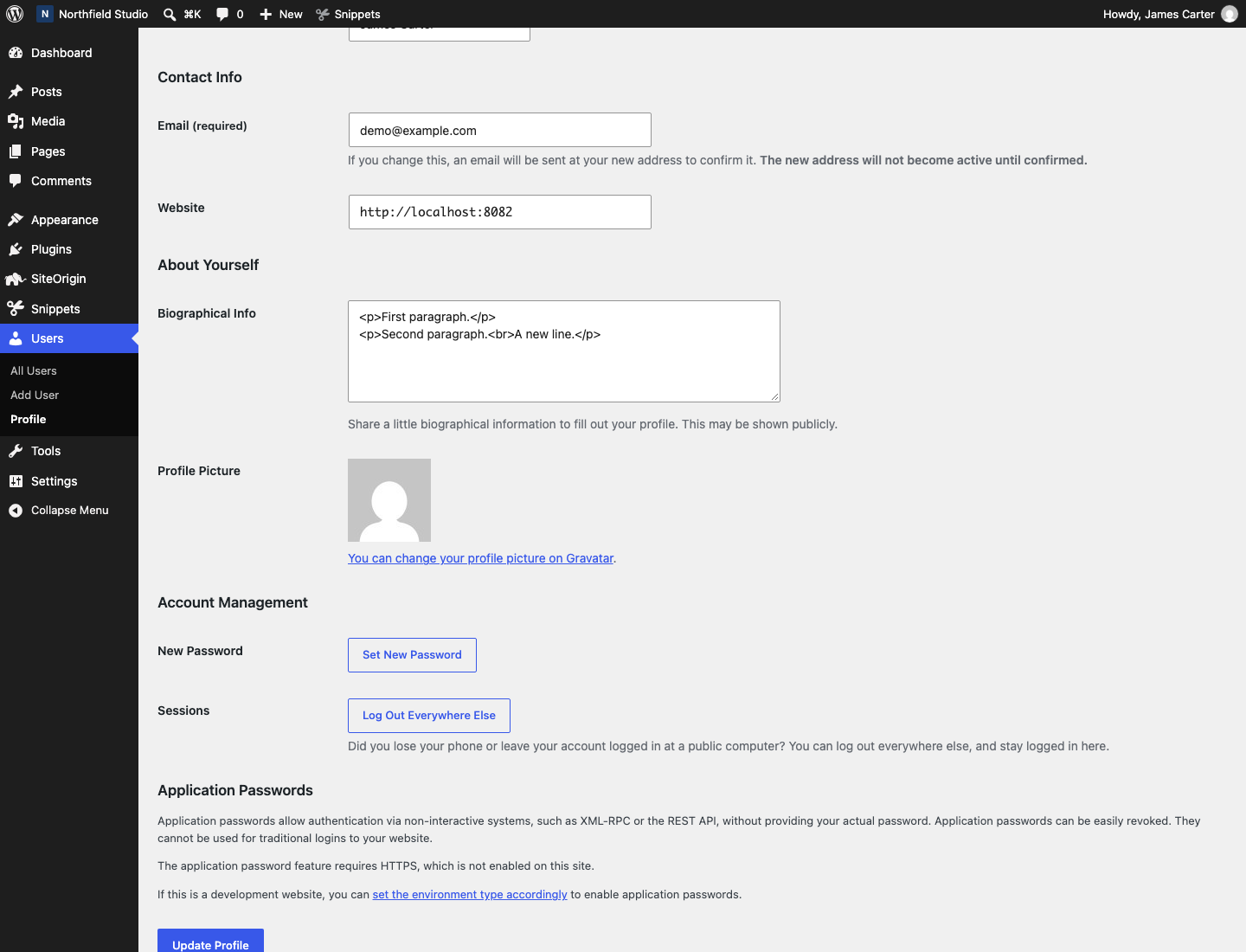Viewport: 1246px width, 952px height.
Task: Click into the Biographical Info textarea
Action: pyautogui.click(x=564, y=351)
